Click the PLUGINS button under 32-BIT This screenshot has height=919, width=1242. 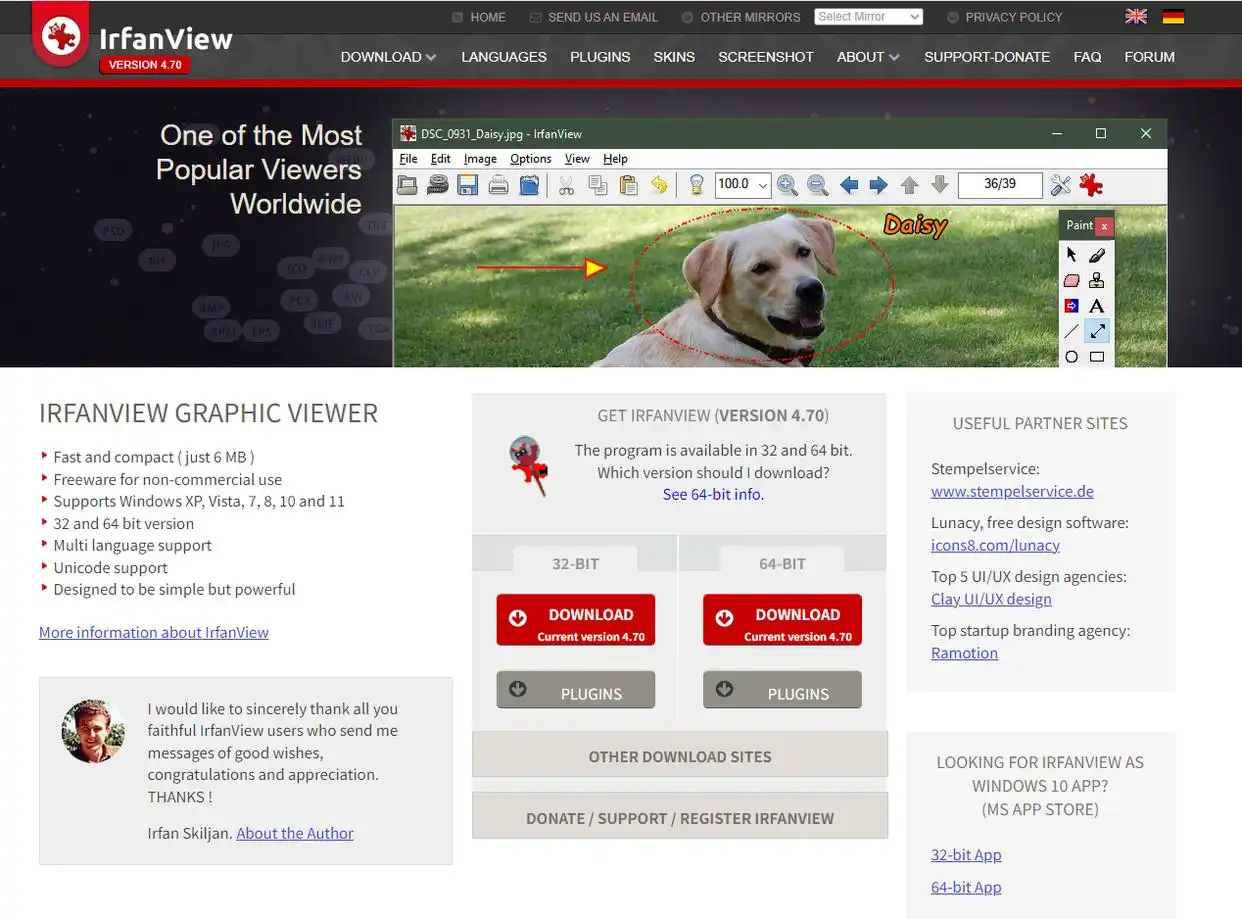[x=576, y=690]
